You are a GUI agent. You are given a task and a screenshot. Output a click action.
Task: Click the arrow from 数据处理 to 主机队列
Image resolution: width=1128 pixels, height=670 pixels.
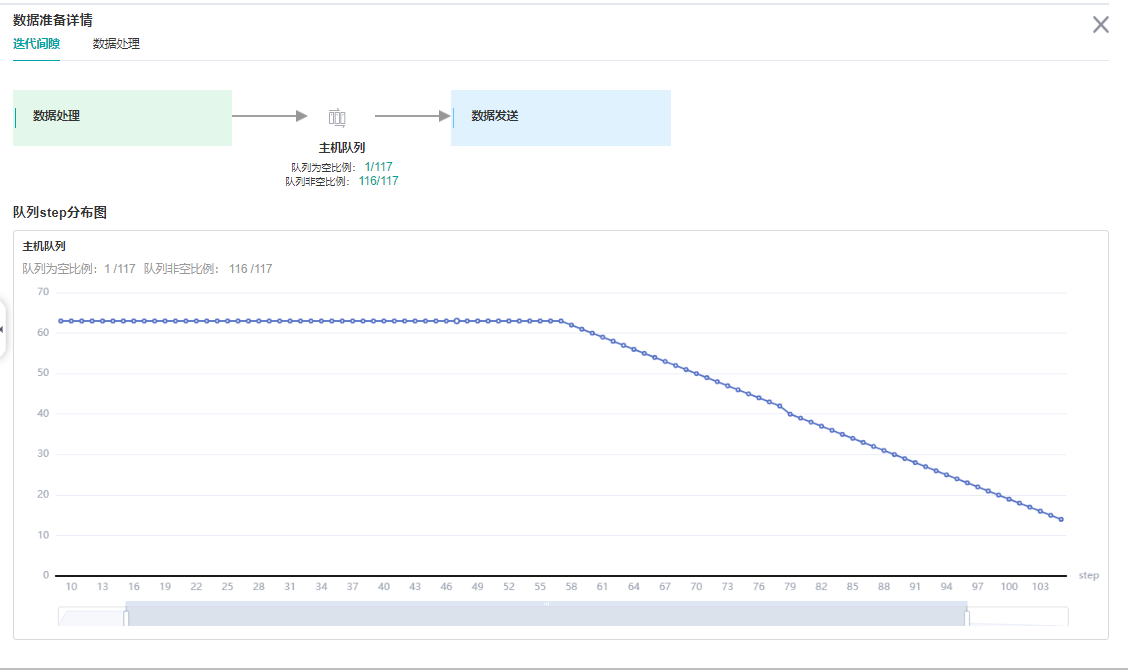(269, 116)
